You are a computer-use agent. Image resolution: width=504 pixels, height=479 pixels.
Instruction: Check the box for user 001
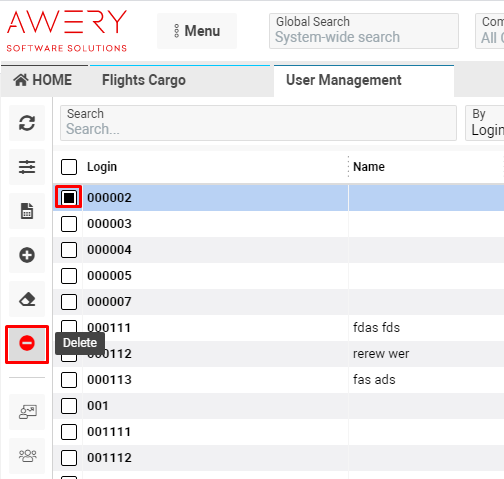click(x=69, y=406)
